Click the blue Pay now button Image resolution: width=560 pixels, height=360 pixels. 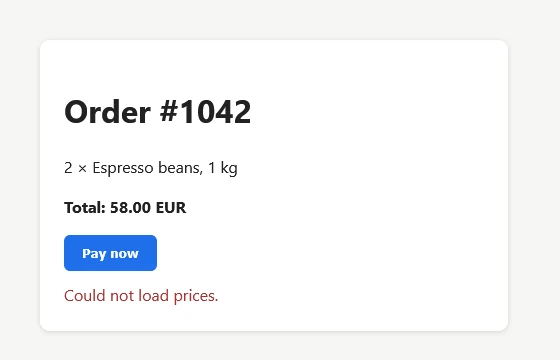pyautogui.click(x=110, y=253)
